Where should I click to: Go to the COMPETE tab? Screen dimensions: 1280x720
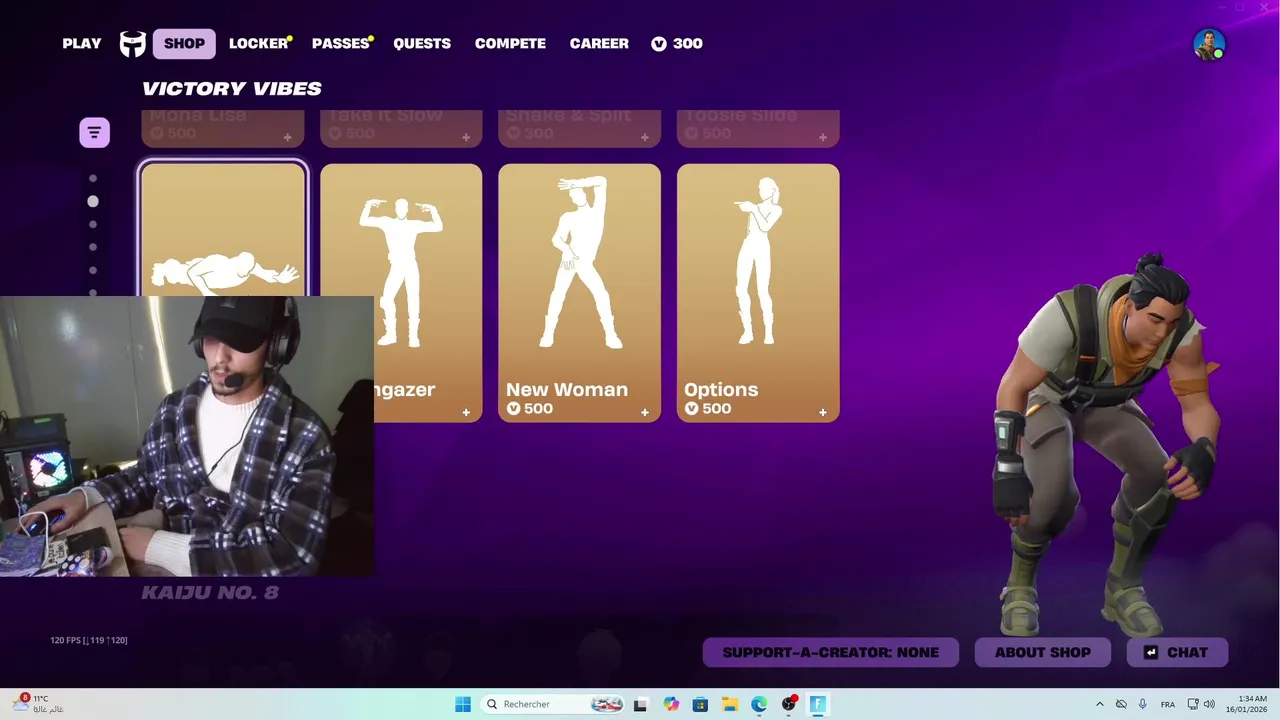(510, 44)
